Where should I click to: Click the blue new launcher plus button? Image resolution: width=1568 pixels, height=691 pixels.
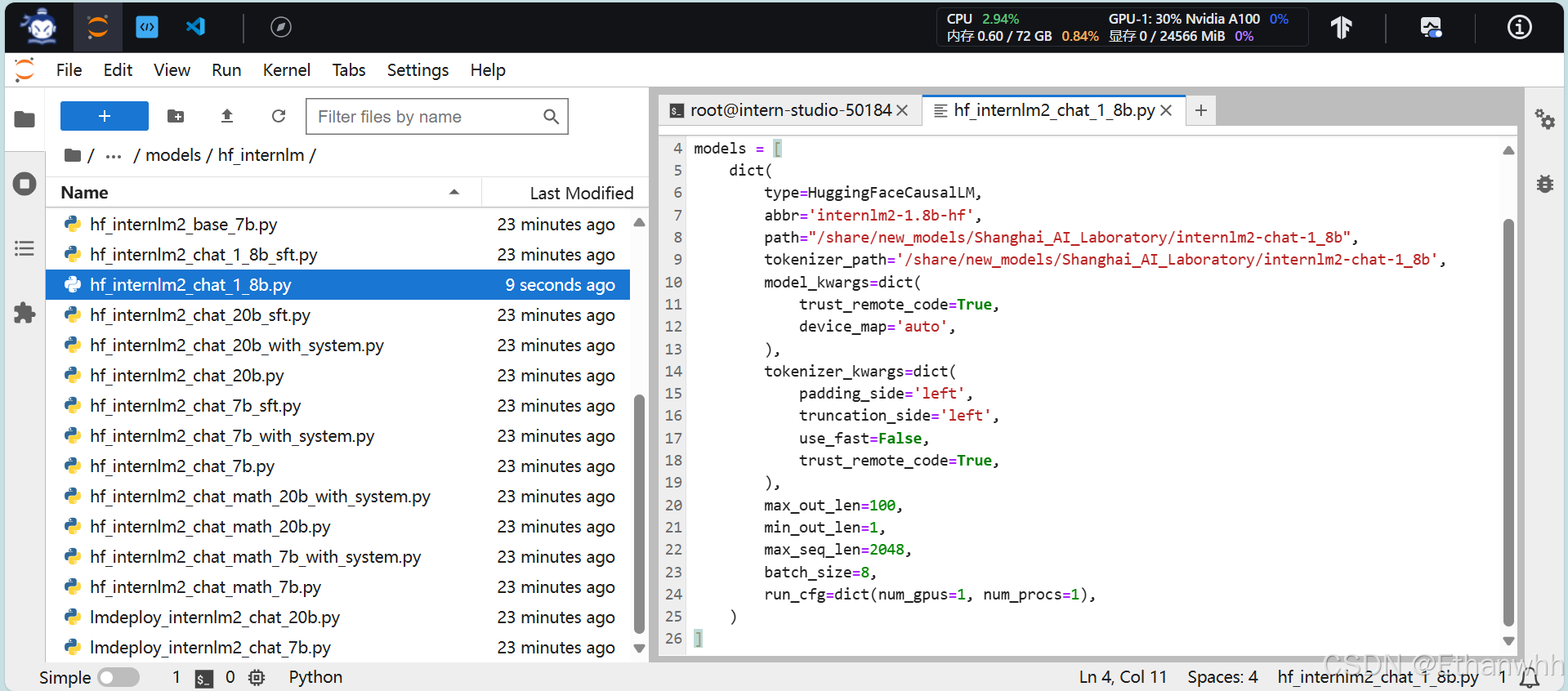(105, 116)
